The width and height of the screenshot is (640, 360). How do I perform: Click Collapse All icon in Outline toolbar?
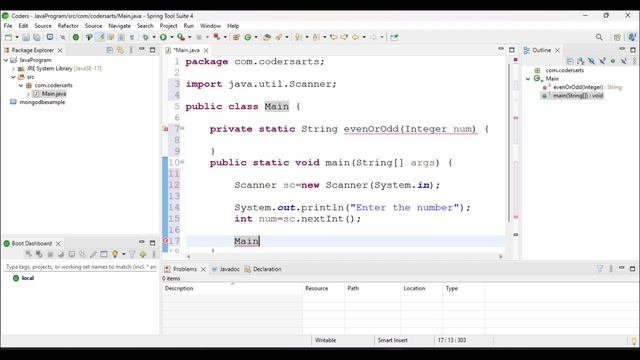570,61
